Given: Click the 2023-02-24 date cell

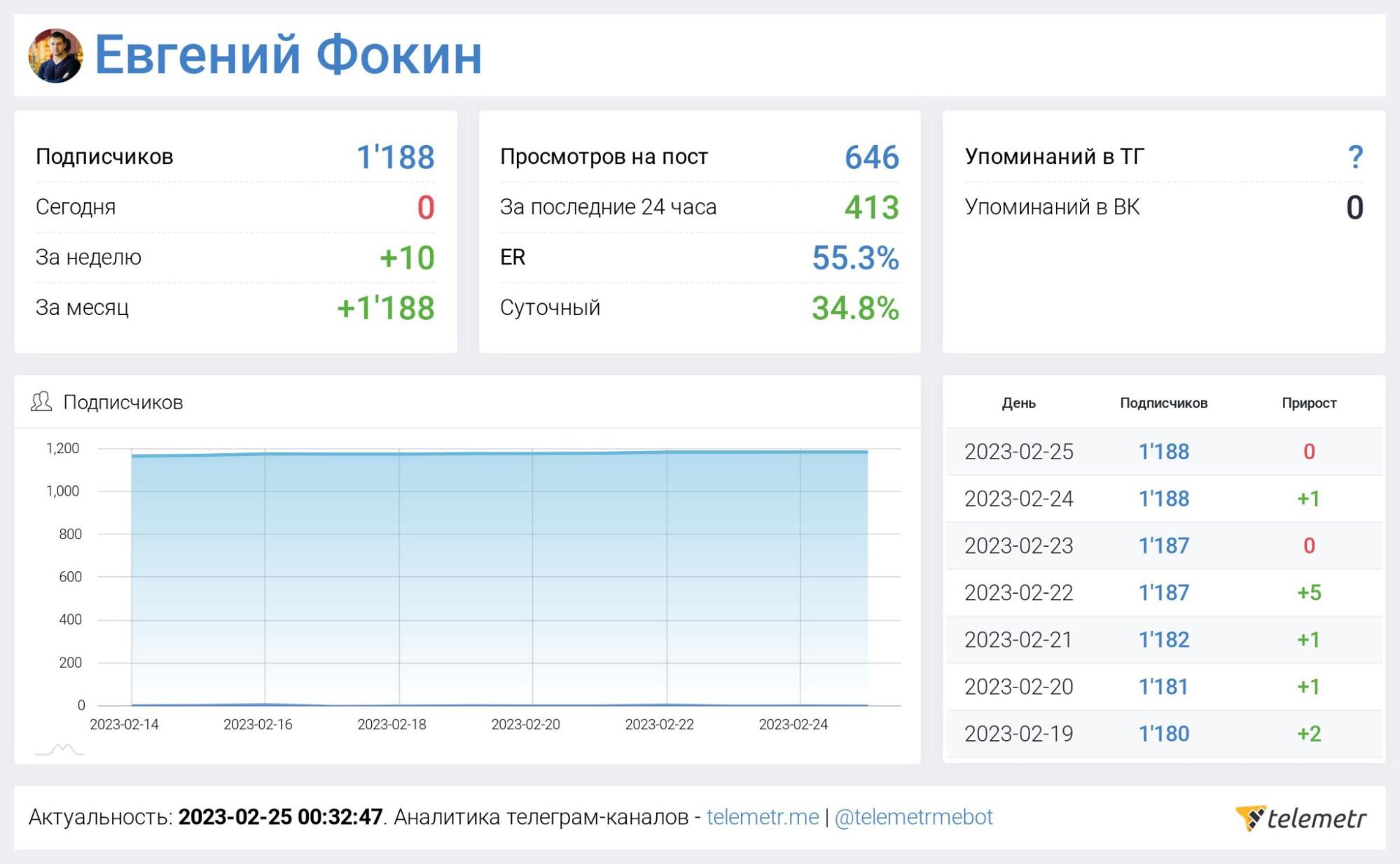Looking at the screenshot, I should [1019, 499].
